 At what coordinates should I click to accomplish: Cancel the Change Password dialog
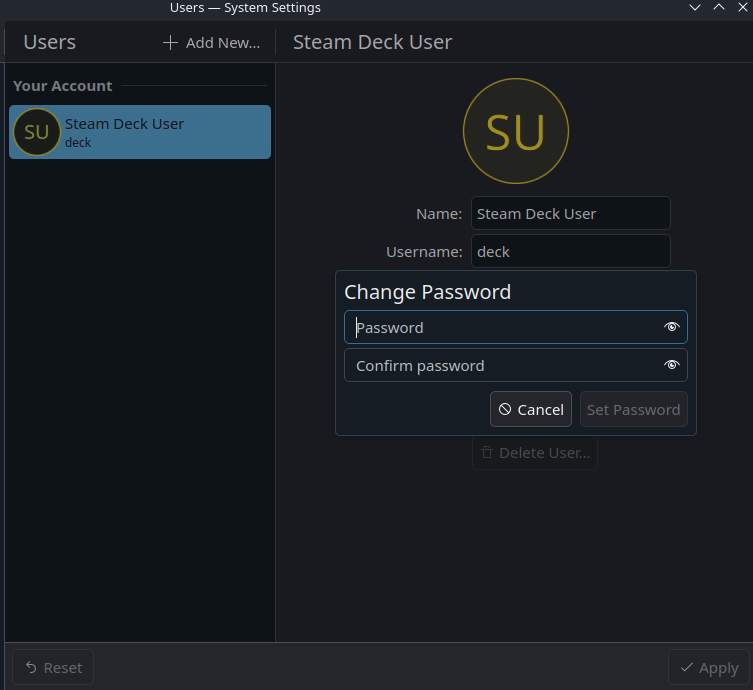[x=531, y=409]
